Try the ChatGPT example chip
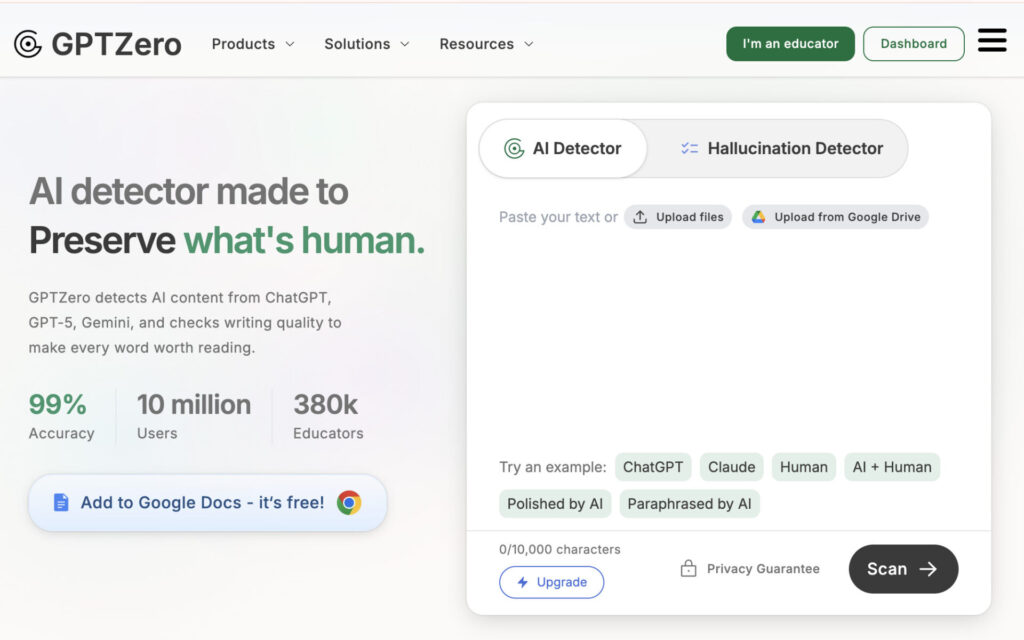1024x640 pixels. tap(653, 467)
